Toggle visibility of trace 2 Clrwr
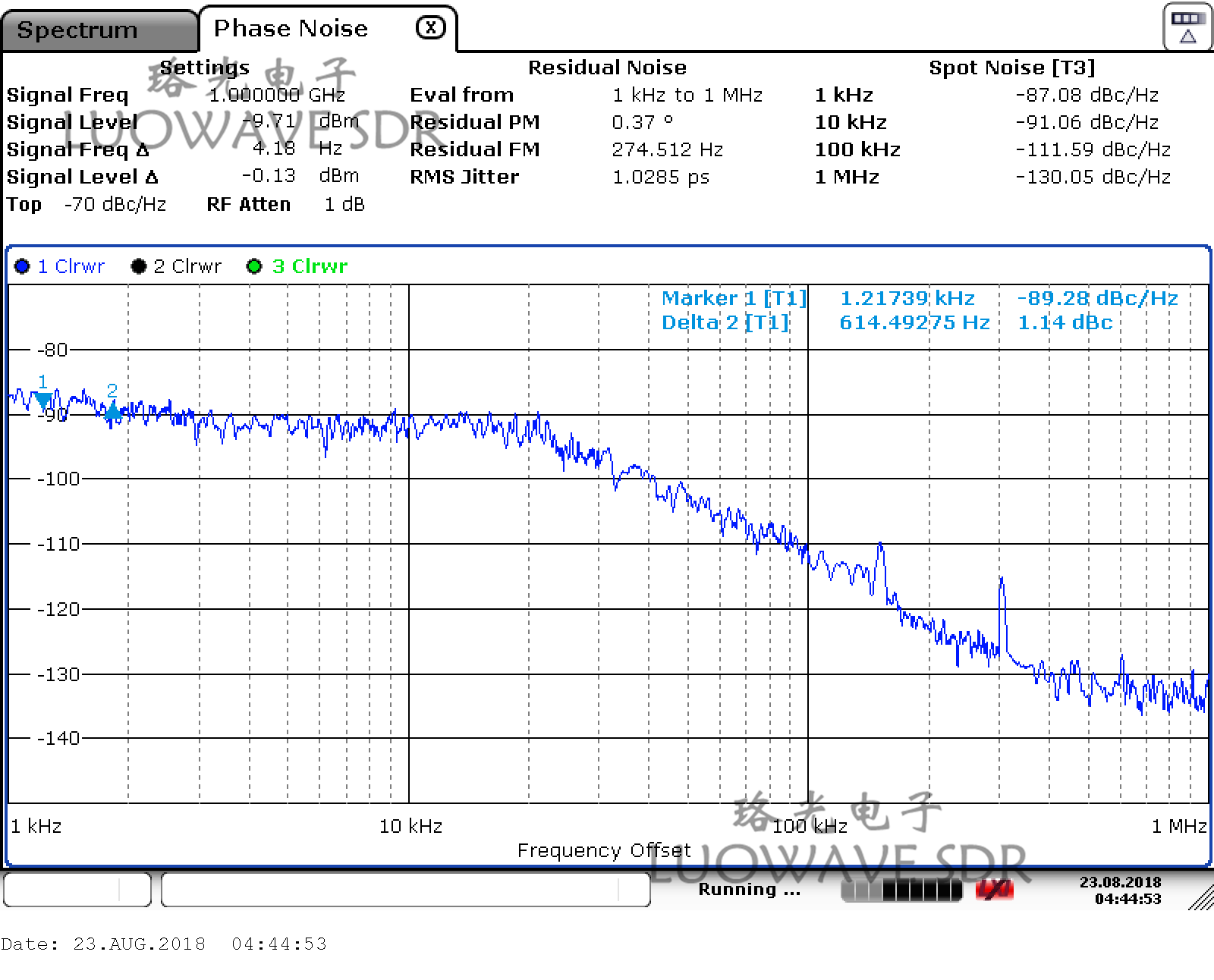The width and height of the screenshot is (1214, 980). (x=188, y=266)
